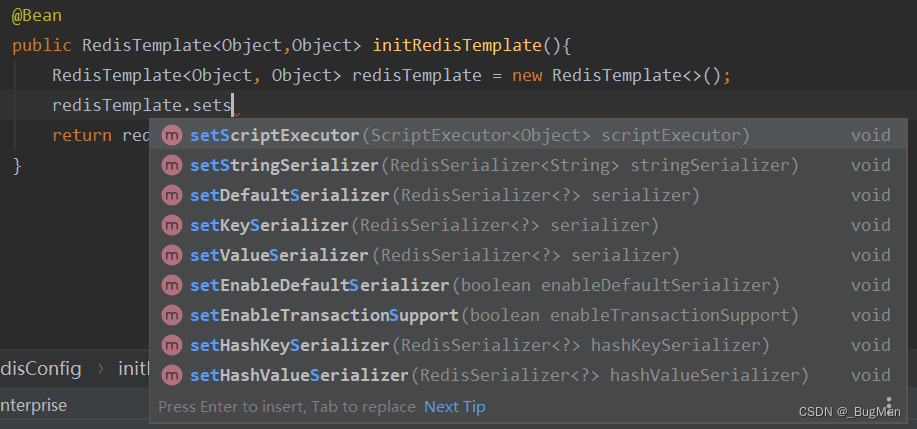Click the method icon beside setDefaultSerializer

coord(172,196)
